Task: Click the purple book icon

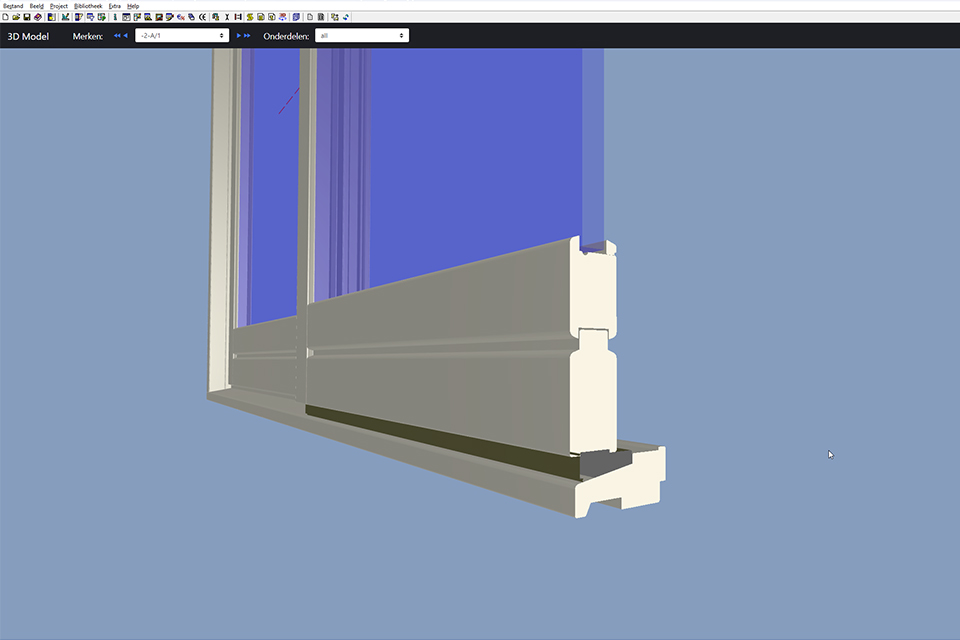Action: click(x=296, y=17)
